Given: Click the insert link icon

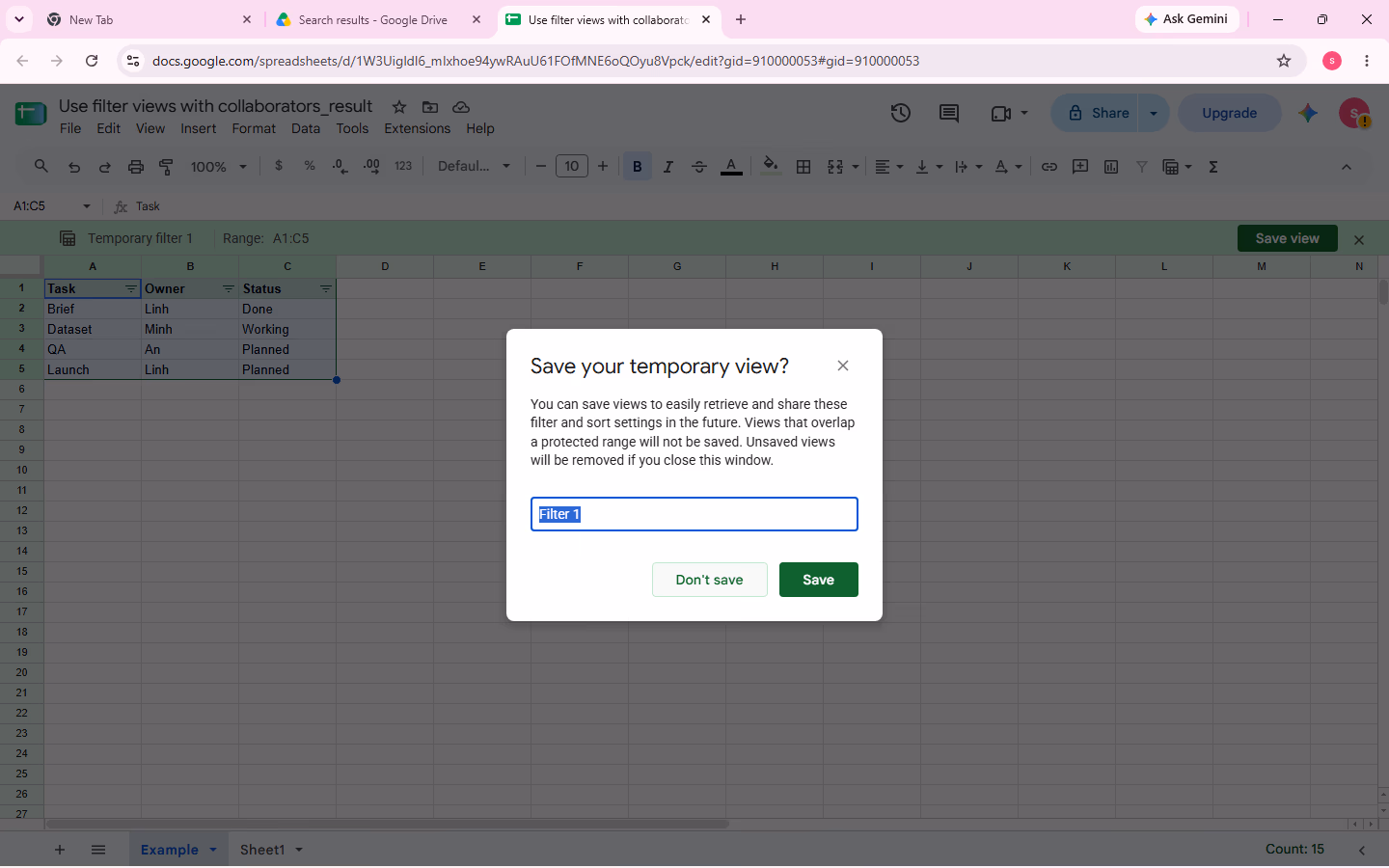Looking at the screenshot, I should [x=1049, y=167].
